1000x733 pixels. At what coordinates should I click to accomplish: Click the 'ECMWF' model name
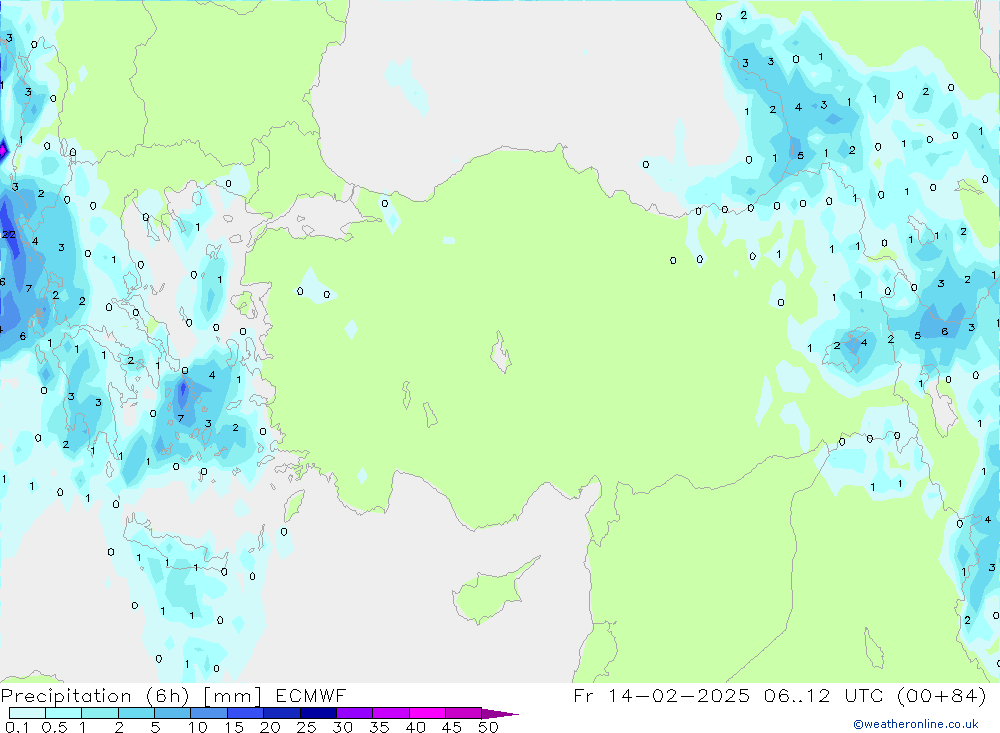311,695
